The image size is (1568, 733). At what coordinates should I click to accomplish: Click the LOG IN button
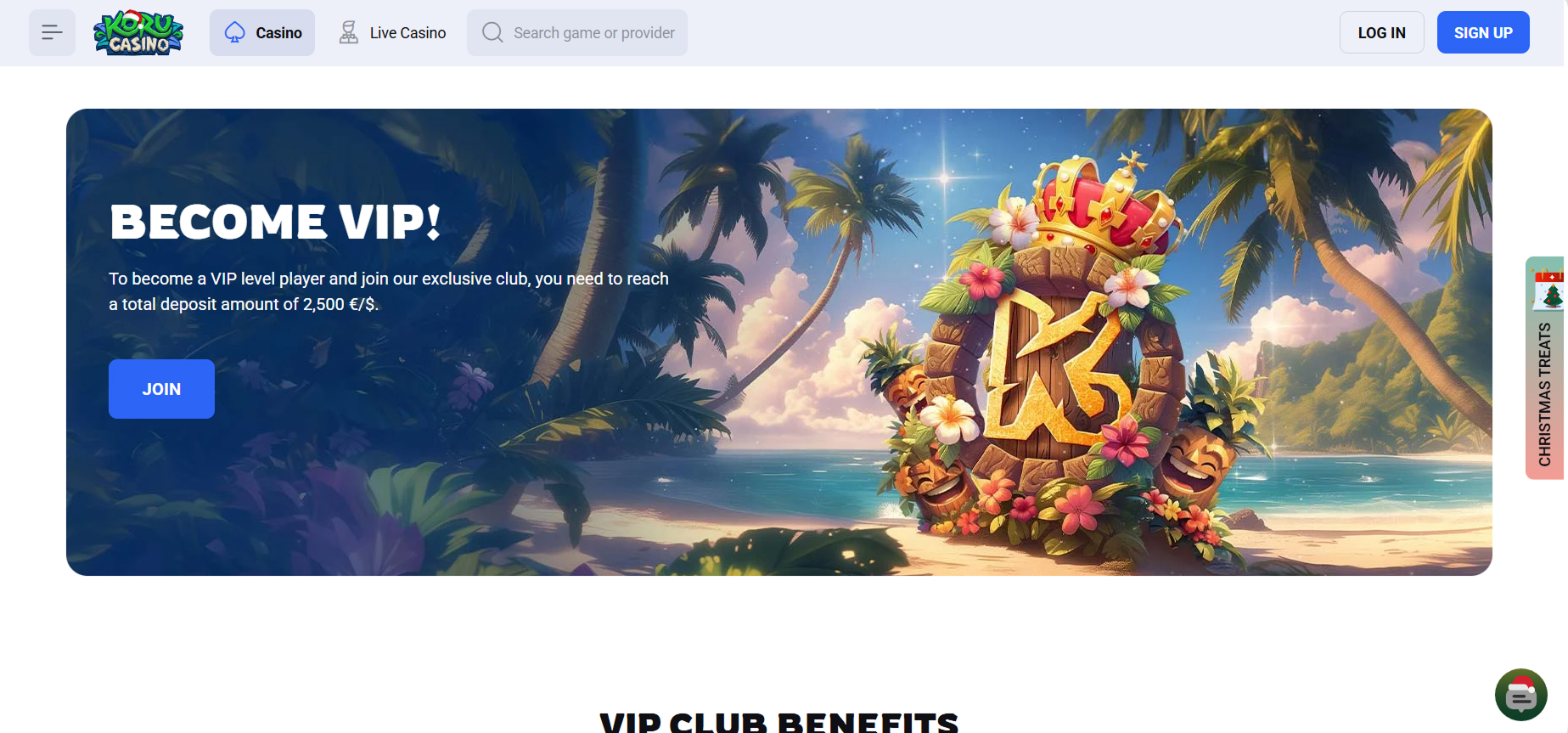[1381, 32]
